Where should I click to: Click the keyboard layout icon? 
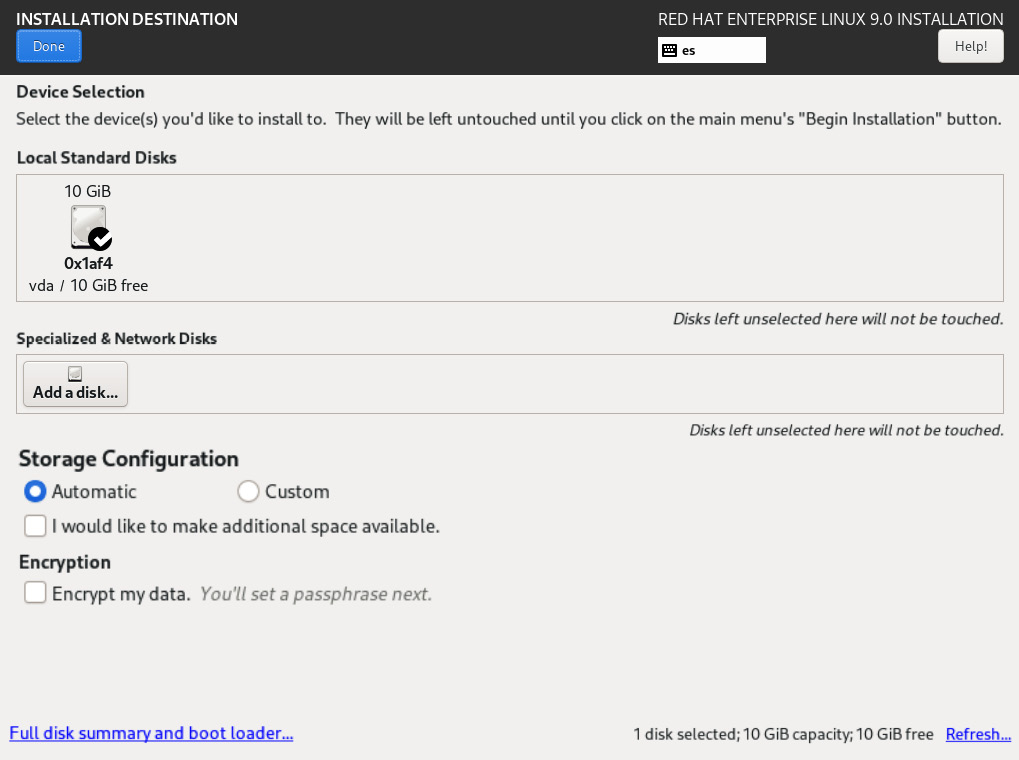[669, 50]
